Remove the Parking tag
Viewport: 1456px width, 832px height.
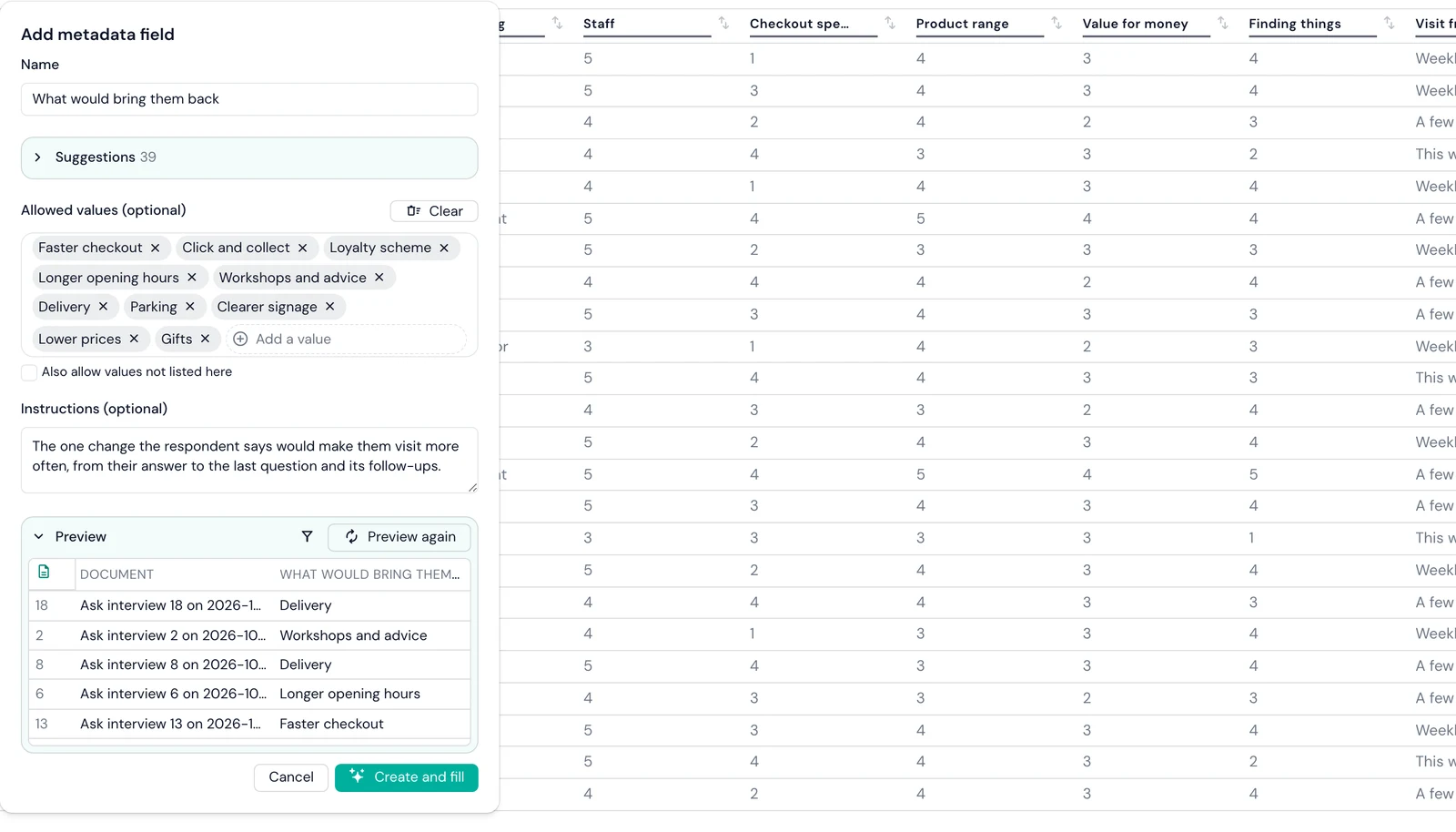[x=190, y=307]
